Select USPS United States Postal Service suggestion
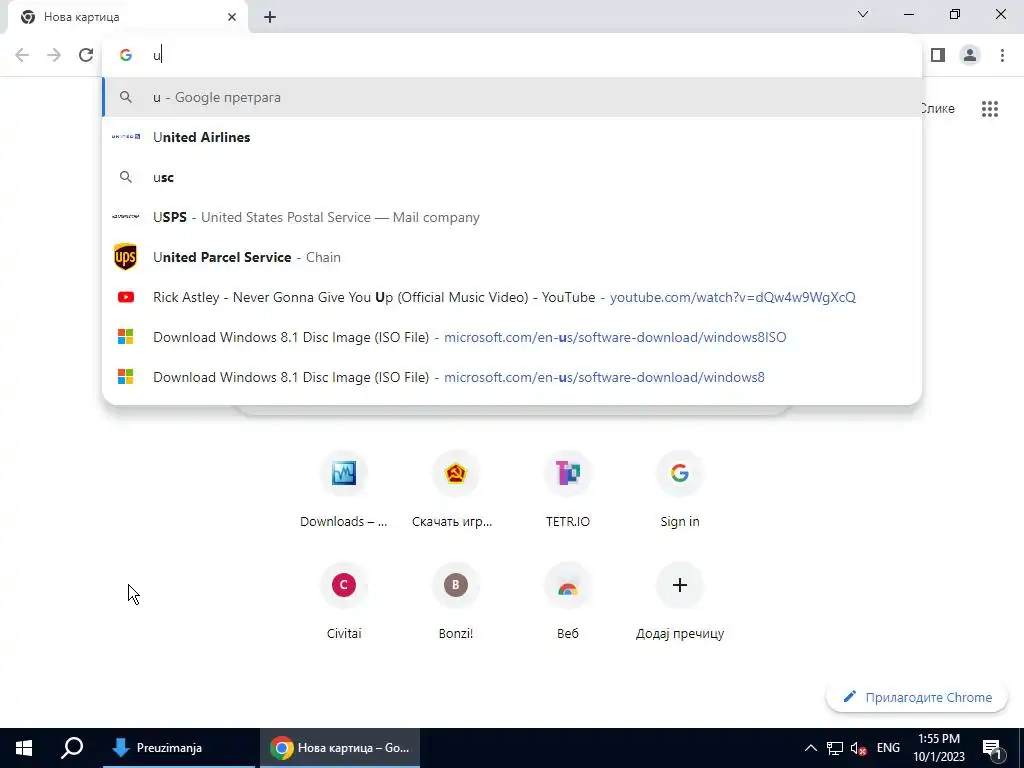The image size is (1024, 768). click(x=512, y=217)
